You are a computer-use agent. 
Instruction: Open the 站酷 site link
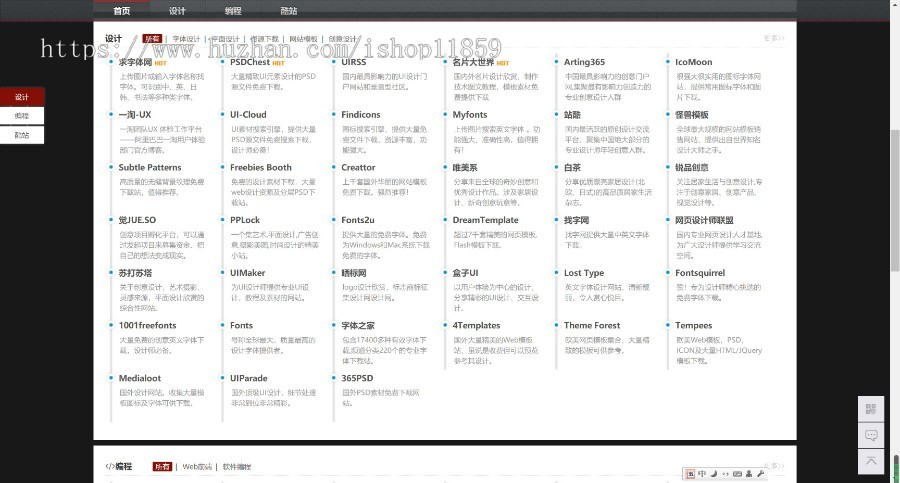[x=572, y=115]
